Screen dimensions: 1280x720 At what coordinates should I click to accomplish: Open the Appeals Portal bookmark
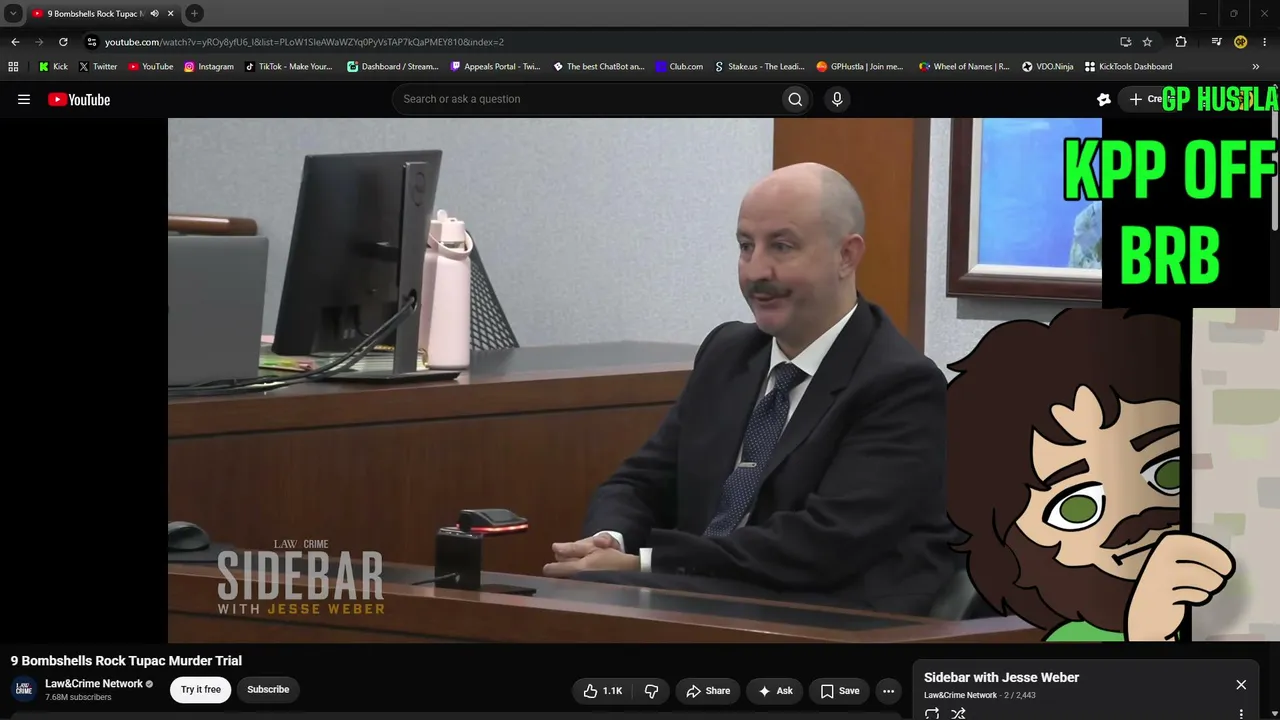pyautogui.click(x=496, y=67)
